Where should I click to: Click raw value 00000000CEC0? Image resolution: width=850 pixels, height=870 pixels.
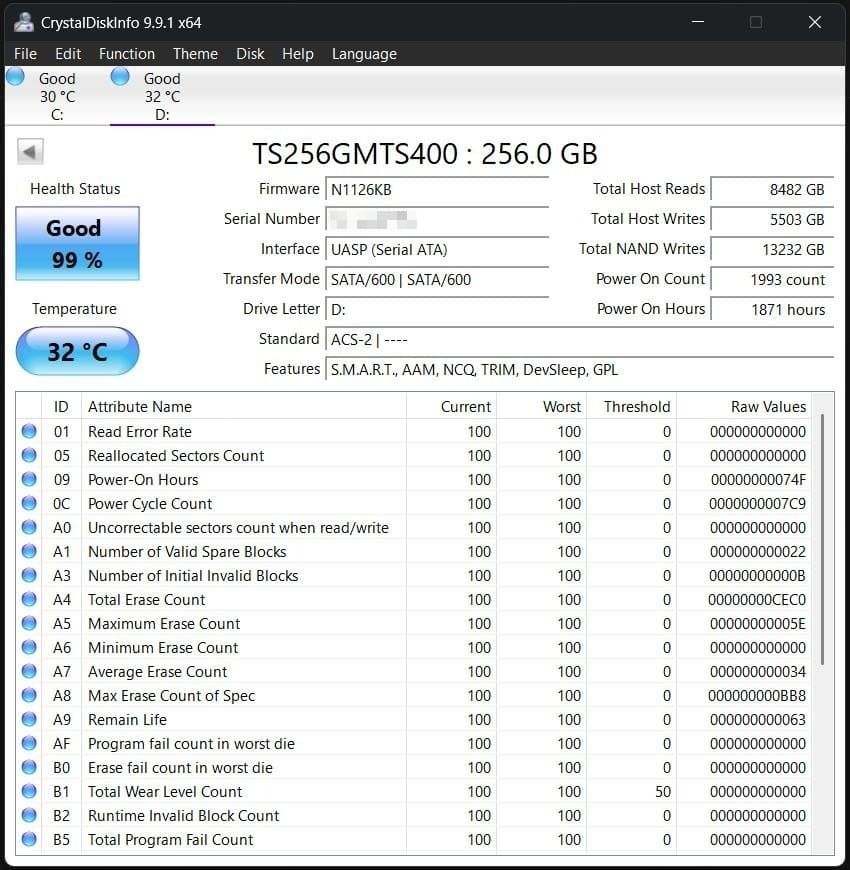pos(757,600)
